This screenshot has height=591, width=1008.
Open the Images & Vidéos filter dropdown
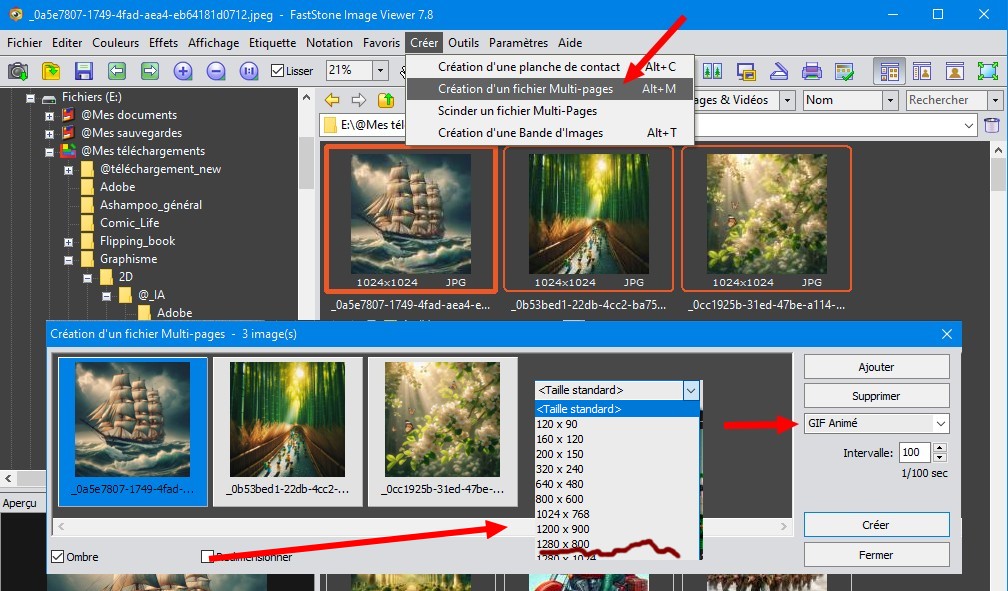787,100
